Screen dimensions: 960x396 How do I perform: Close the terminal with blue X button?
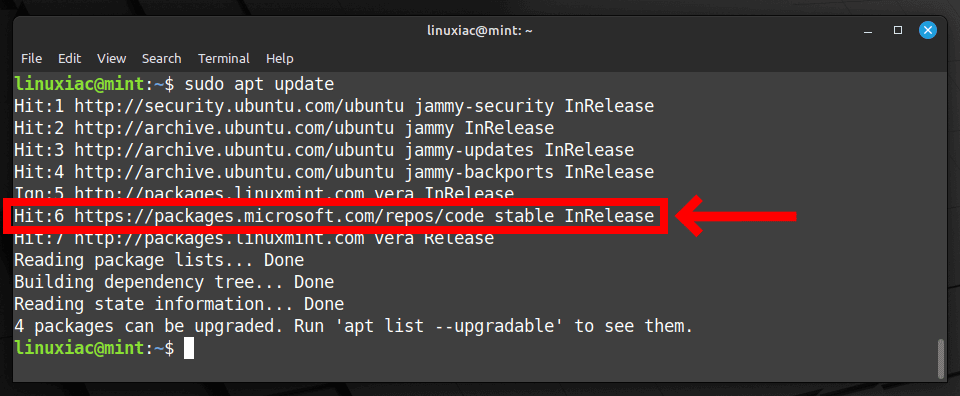[928, 30]
